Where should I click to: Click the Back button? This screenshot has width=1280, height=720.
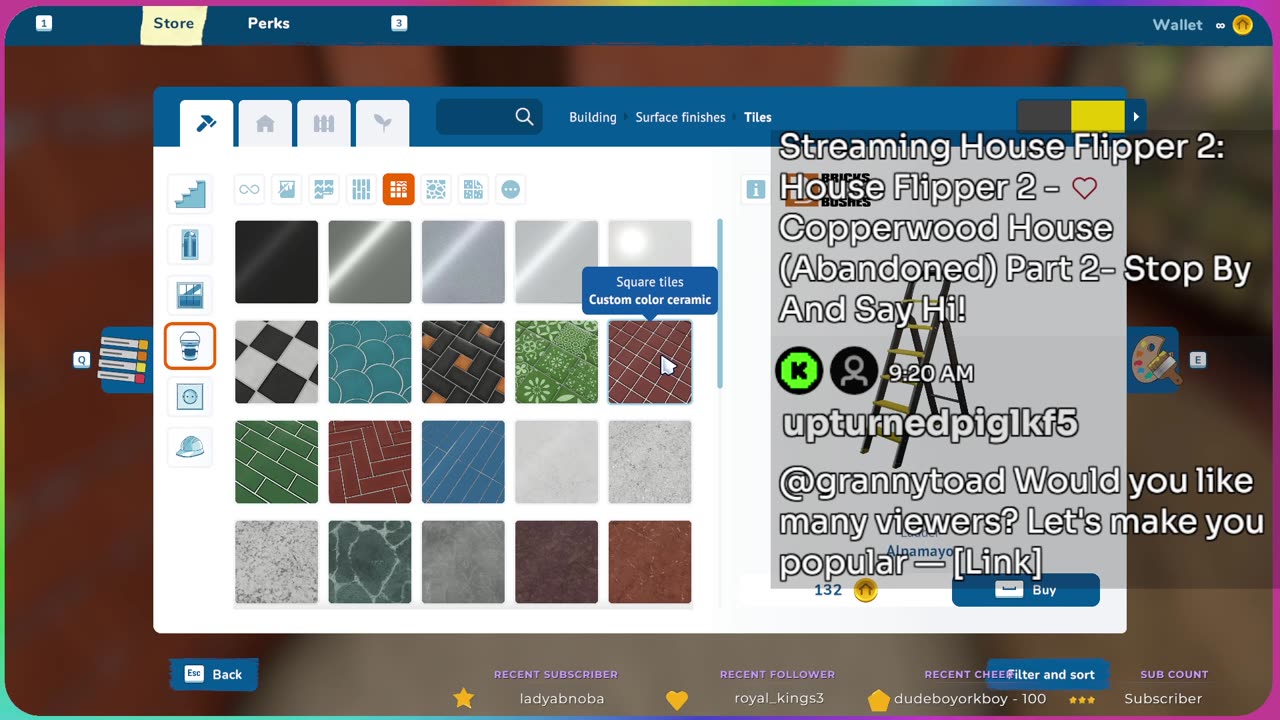point(214,674)
